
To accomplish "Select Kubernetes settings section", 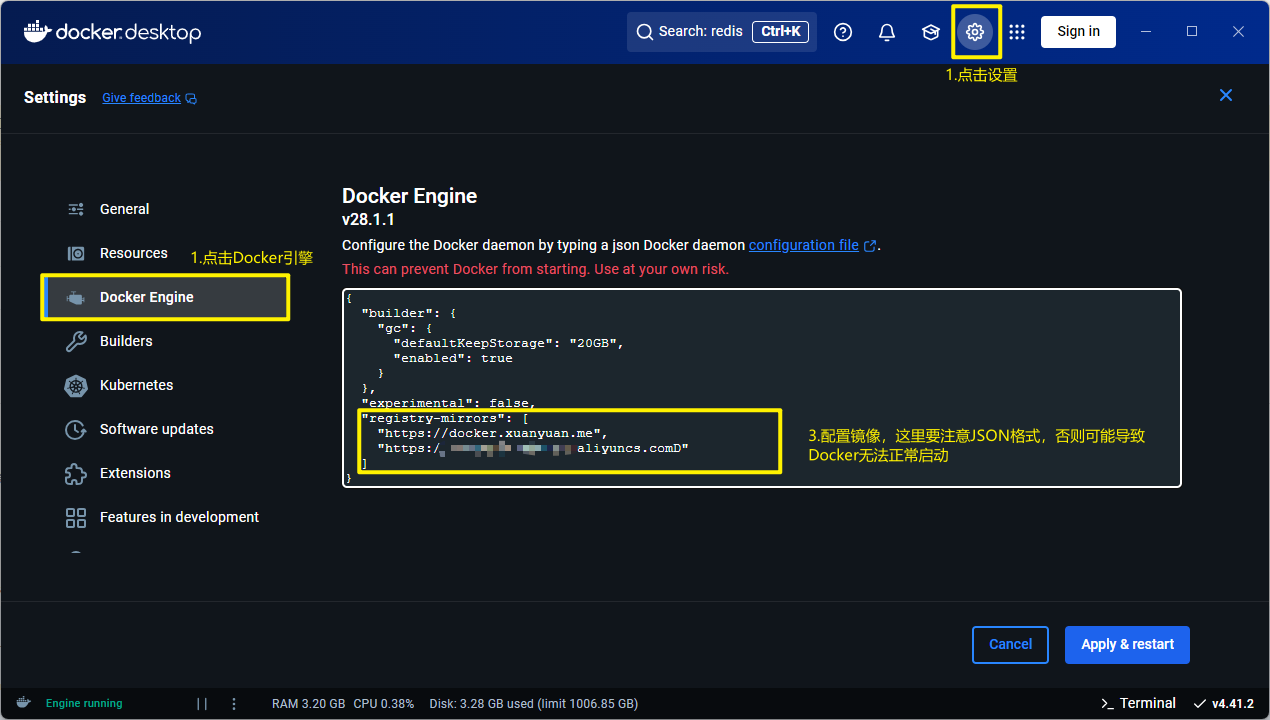I will tap(166, 385).
